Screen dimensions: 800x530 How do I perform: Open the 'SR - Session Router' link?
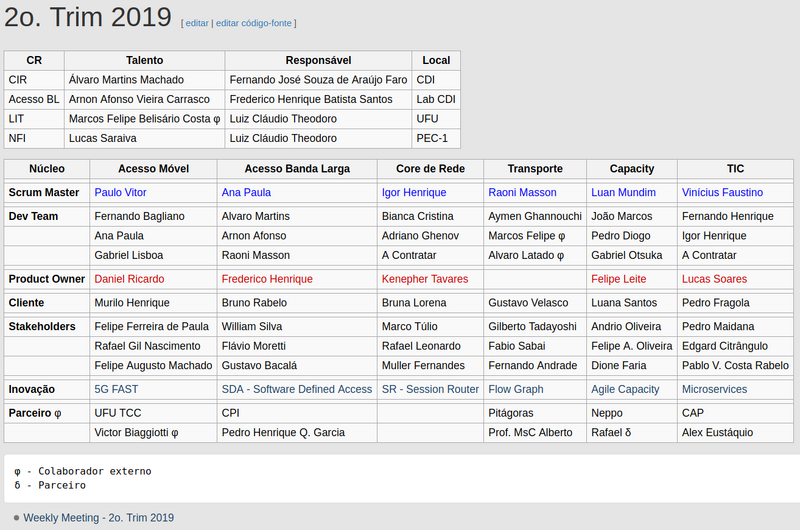(430, 389)
